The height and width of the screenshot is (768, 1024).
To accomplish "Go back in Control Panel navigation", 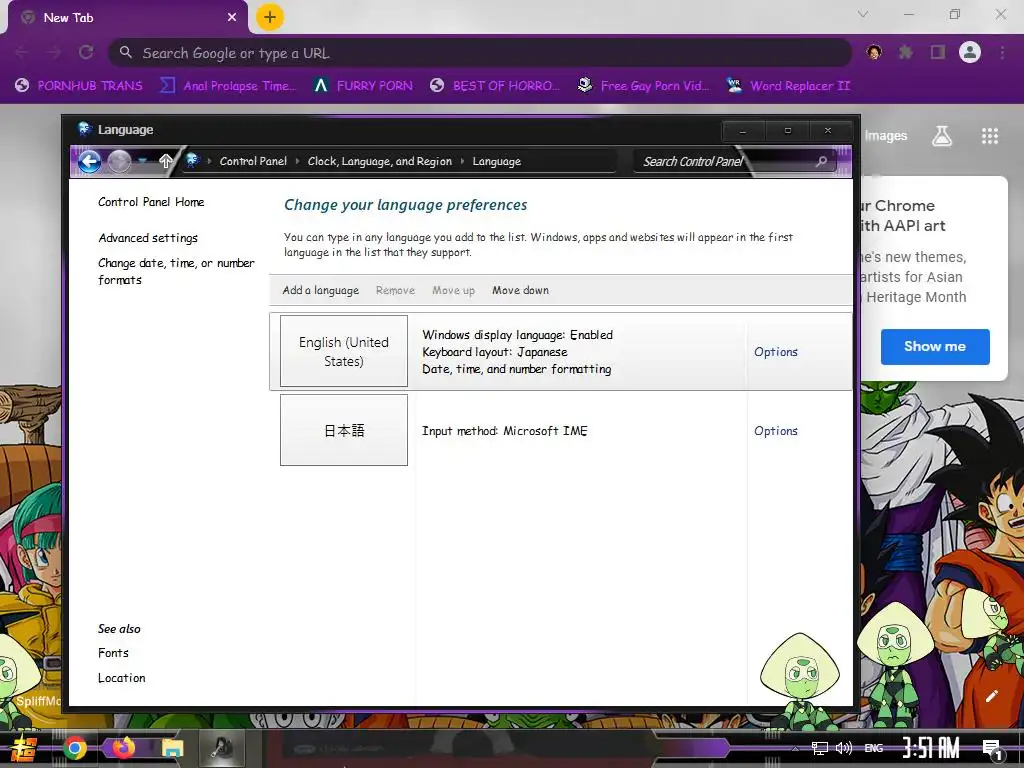I will coord(90,161).
